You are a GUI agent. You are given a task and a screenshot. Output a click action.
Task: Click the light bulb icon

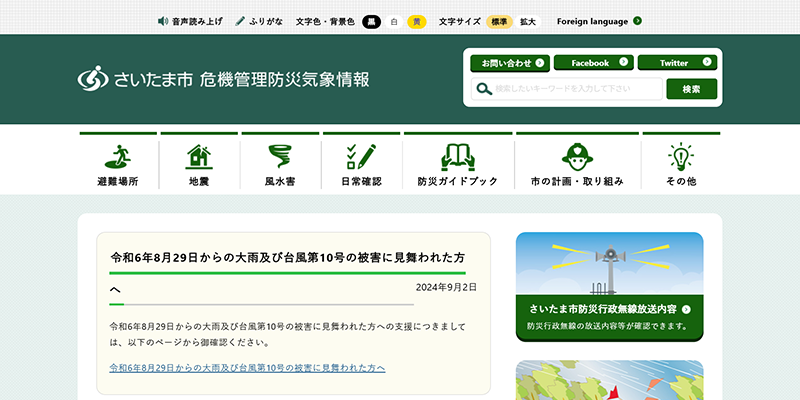coord(681,157)
